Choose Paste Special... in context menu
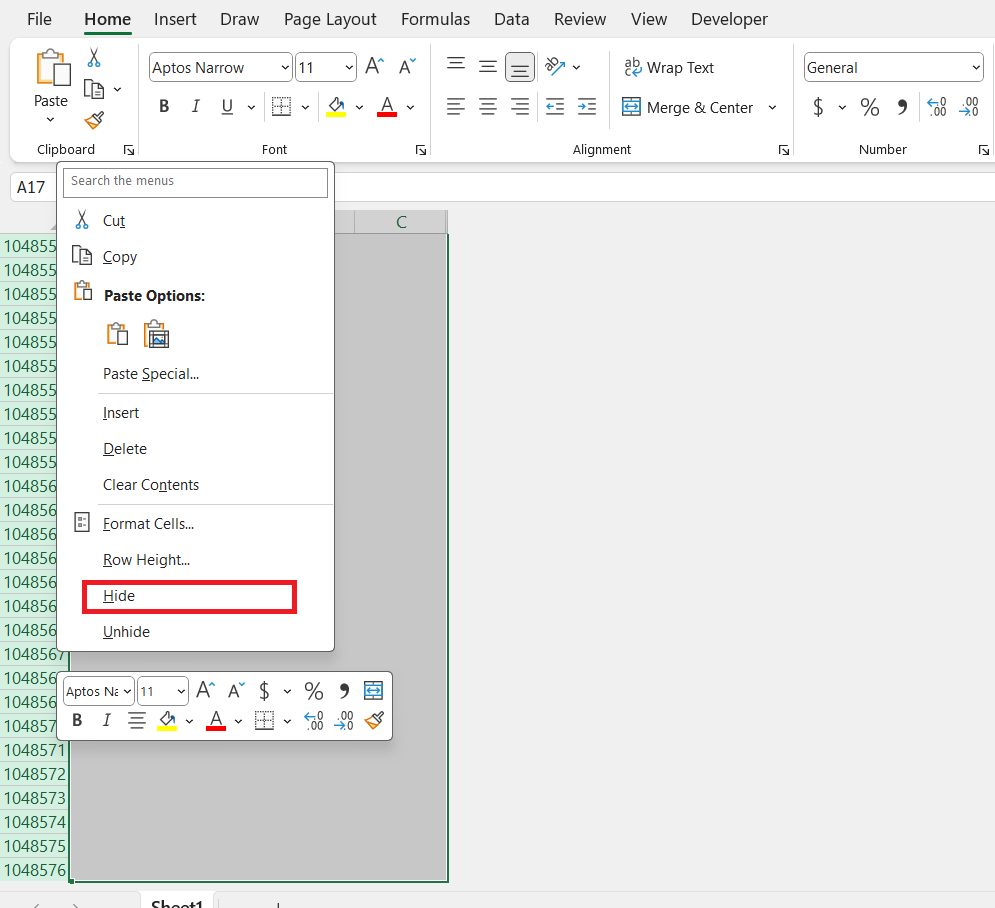The height and width of the screenshot is (908, 995). tap(195, 374)
